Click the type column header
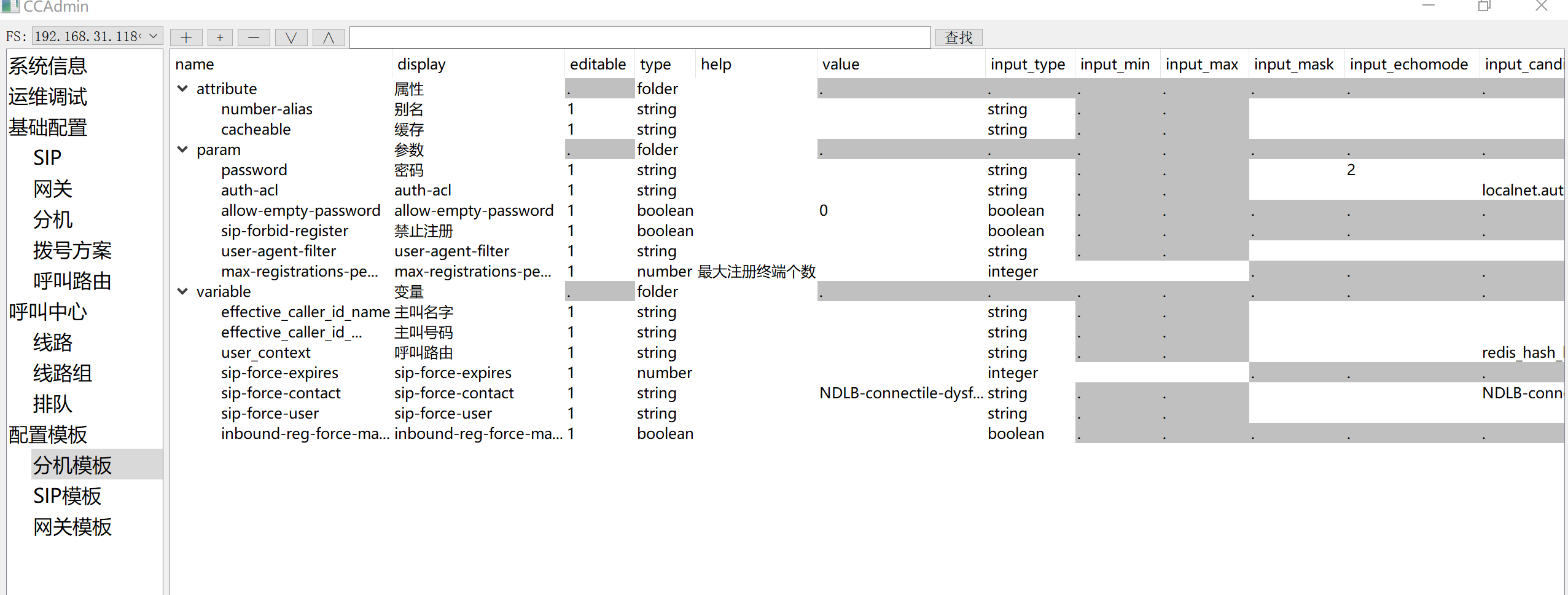Viewport: 1568px width, 595px height. tap(665, 65)
